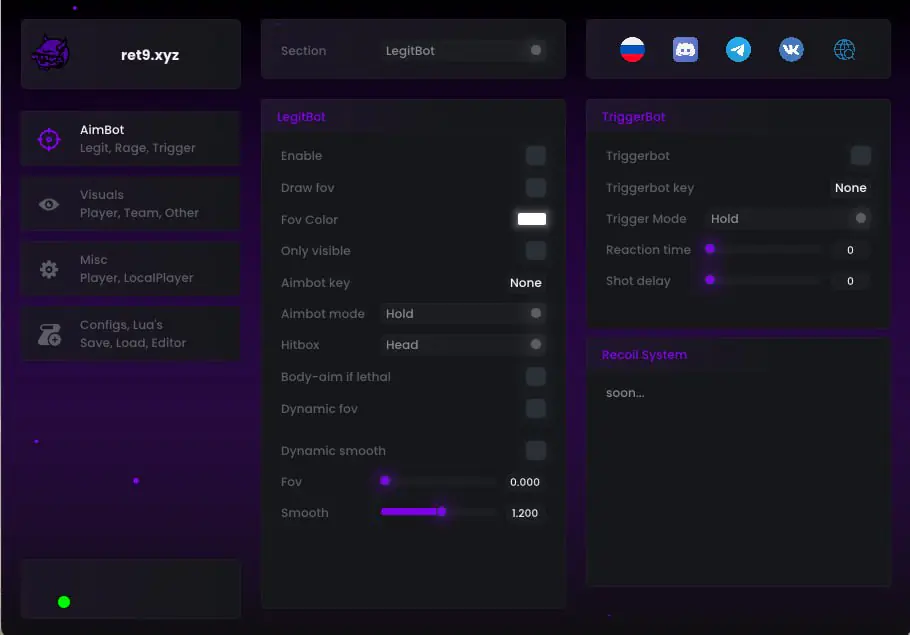The width and height of the screenshot is (910, 635).
Task: Click the globe website icon
Action: [x=844, y=50]
